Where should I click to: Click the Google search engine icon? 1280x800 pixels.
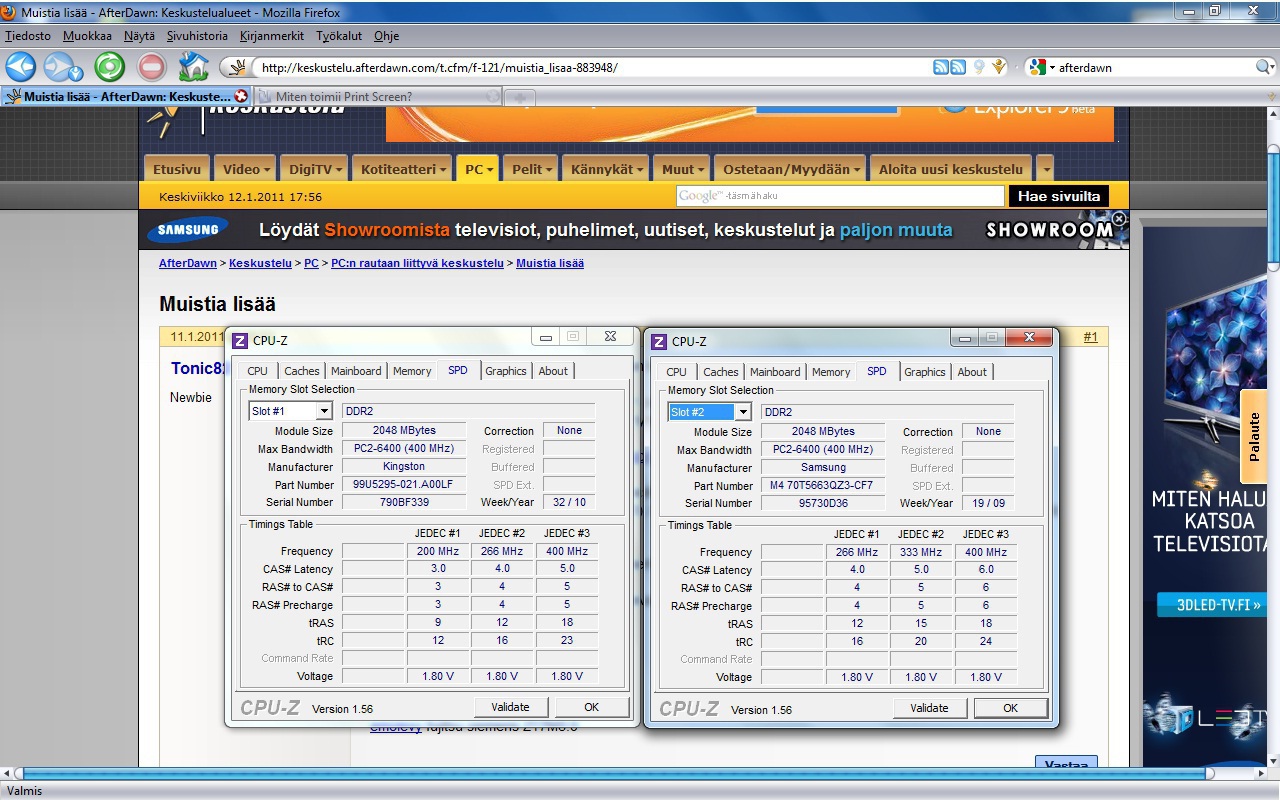coord(1036,67)
